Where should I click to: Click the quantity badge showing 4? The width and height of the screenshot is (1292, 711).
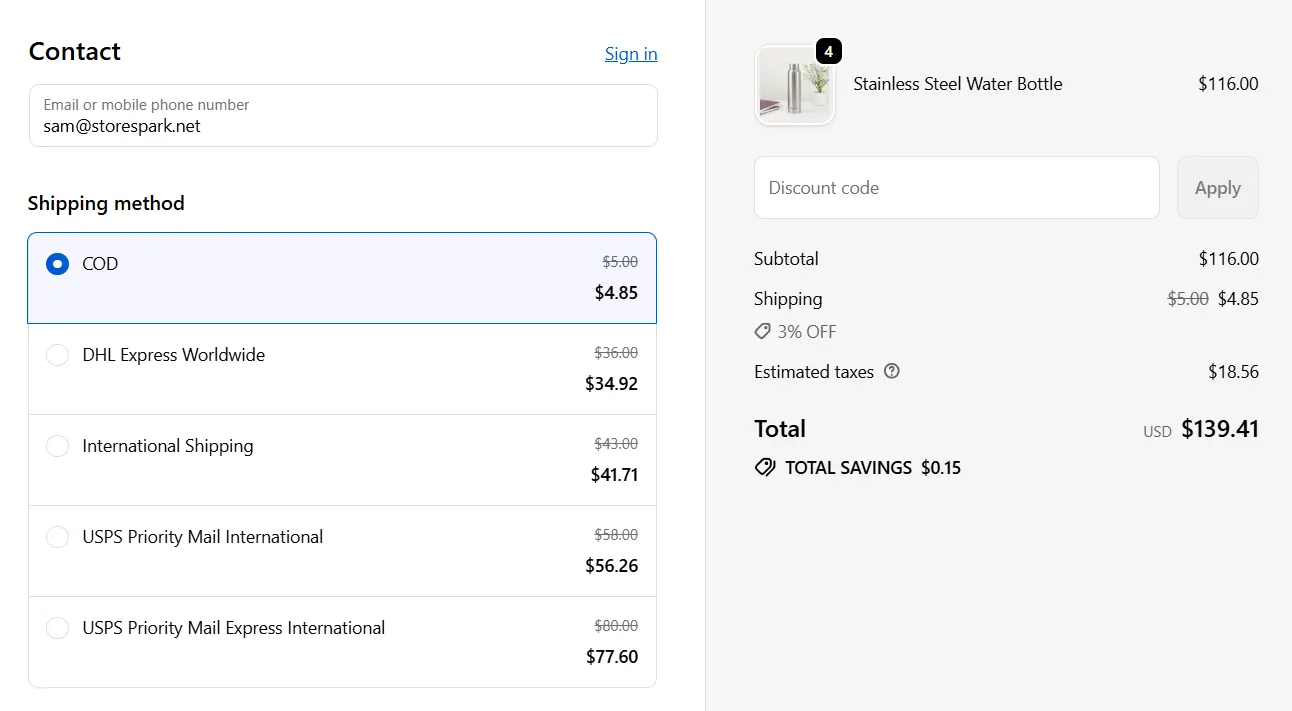tap(826, 51)
